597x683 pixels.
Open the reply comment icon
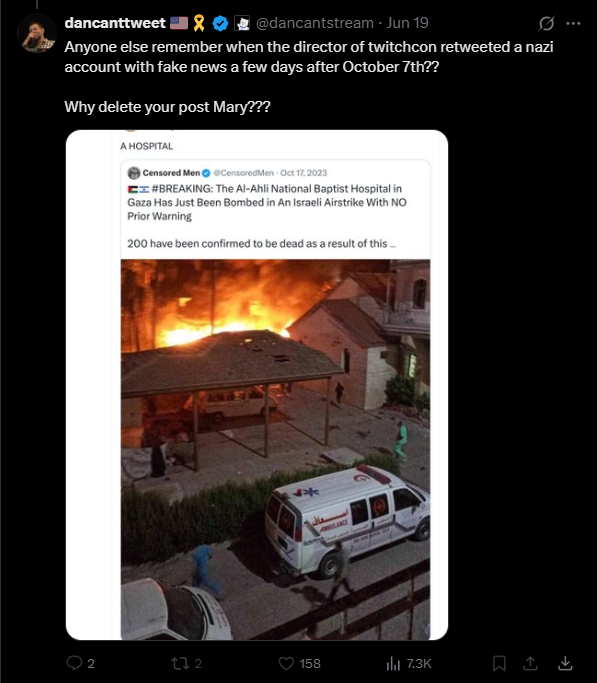pyautogui.click(x=74, y=663)
